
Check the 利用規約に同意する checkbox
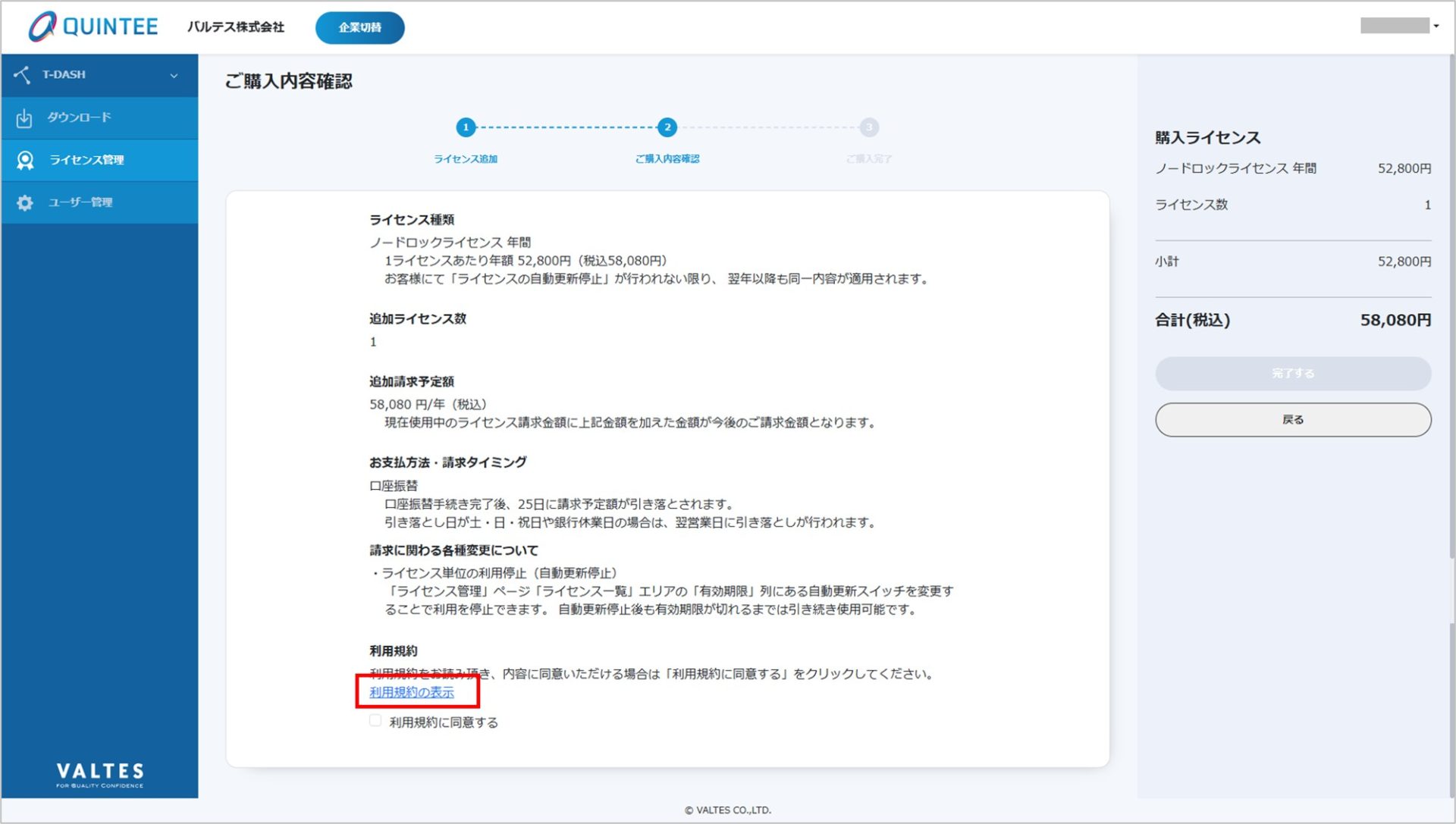coord(375,721)
